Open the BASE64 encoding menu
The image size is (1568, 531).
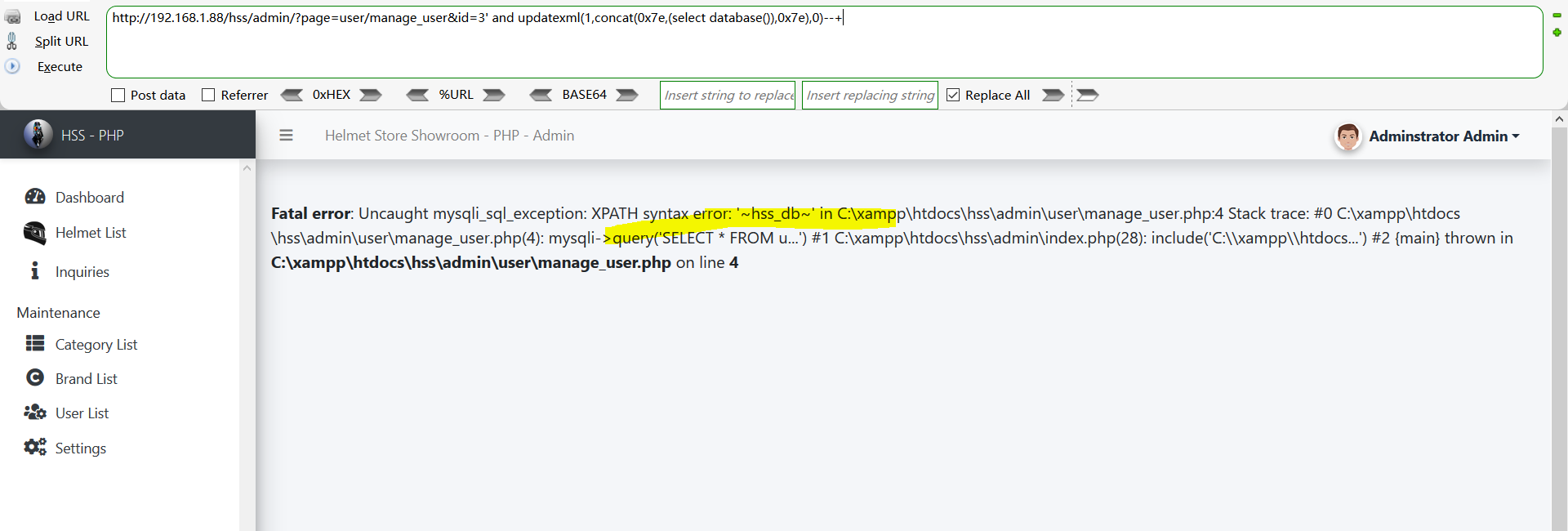[584, 95]
